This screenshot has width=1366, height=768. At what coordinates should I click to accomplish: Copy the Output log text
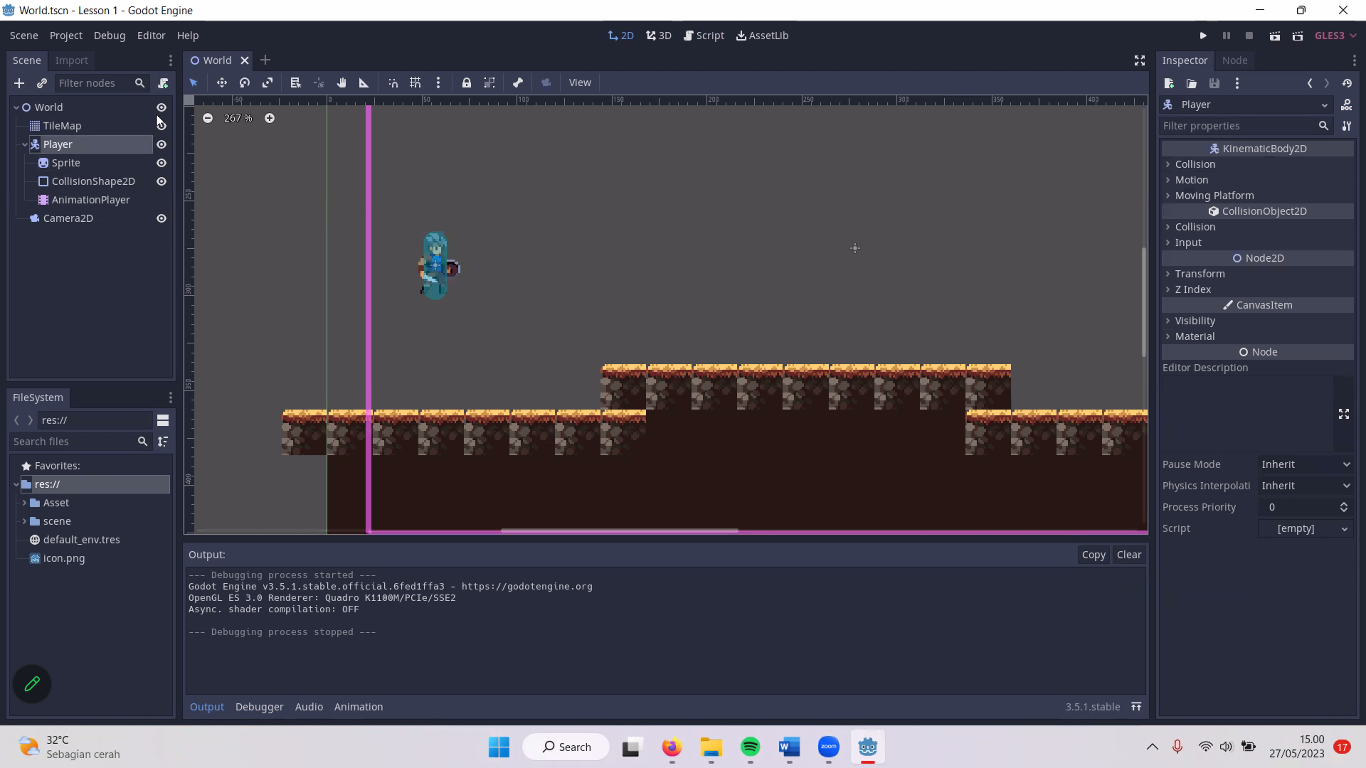pos(1094,555)
